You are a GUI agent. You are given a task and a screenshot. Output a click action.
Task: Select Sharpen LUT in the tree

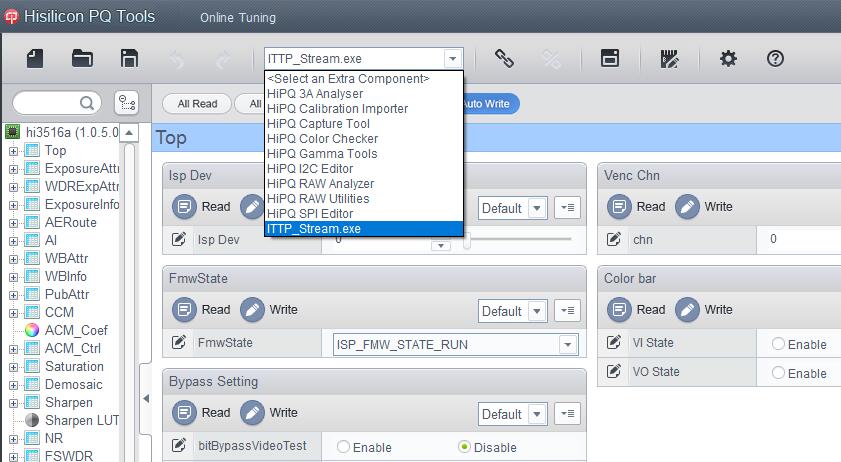pyautogui.click(x=82, y=421)
